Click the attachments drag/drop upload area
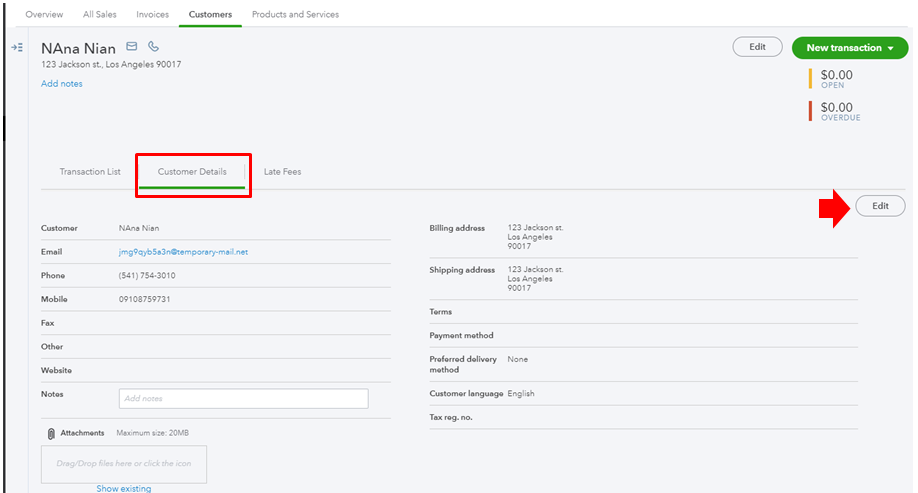This screenshot has width=918, height=493. [x=124, y=464]
